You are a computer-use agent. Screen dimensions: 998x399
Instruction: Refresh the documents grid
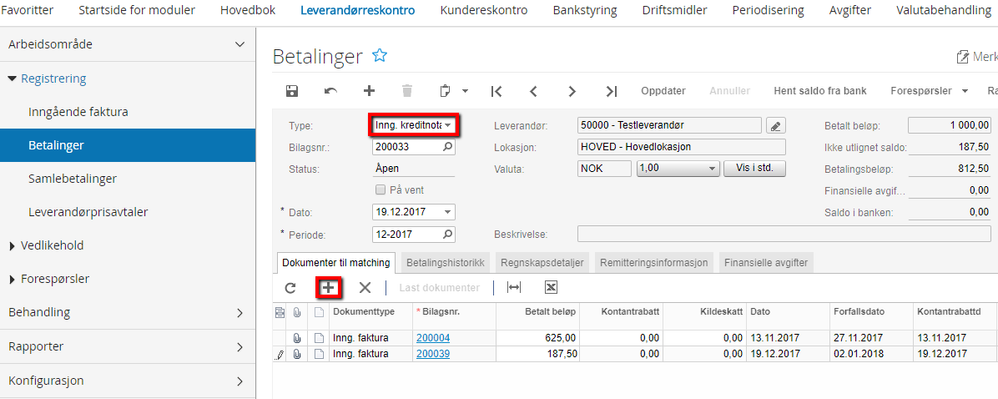(290, 288)
